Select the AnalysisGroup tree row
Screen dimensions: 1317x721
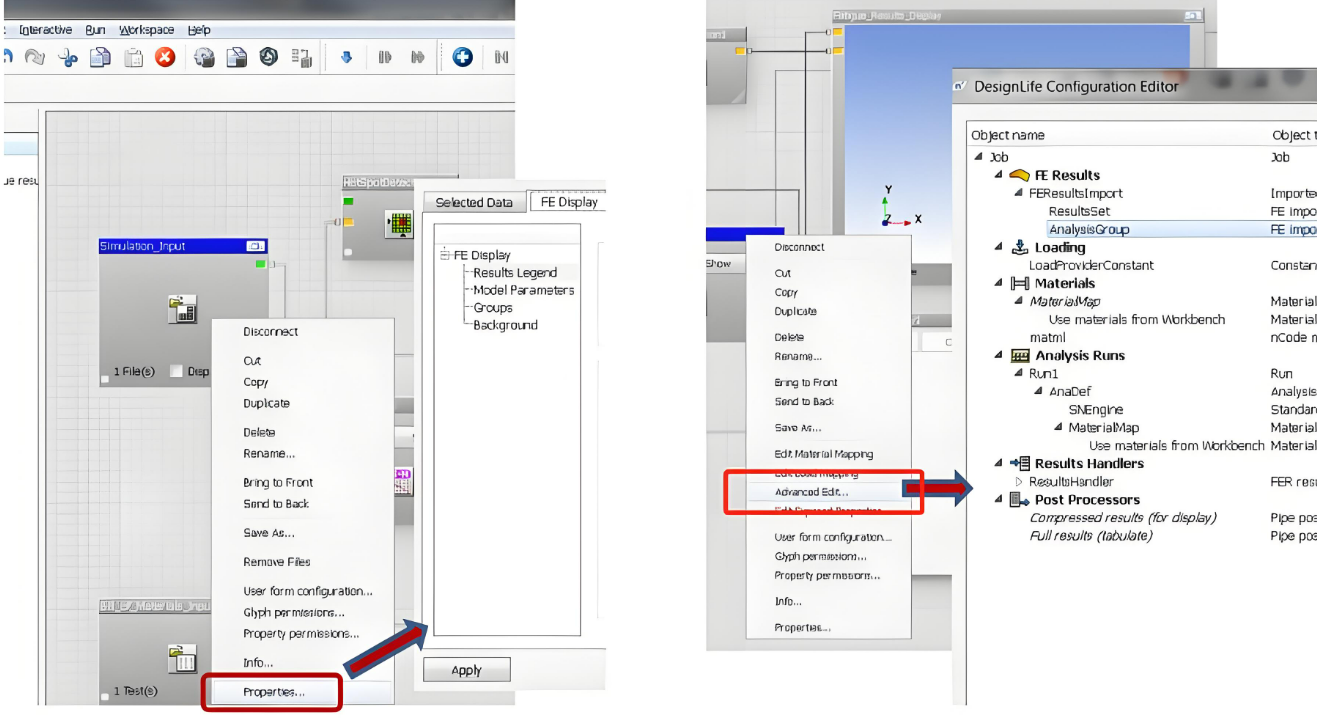point(1089,229)
